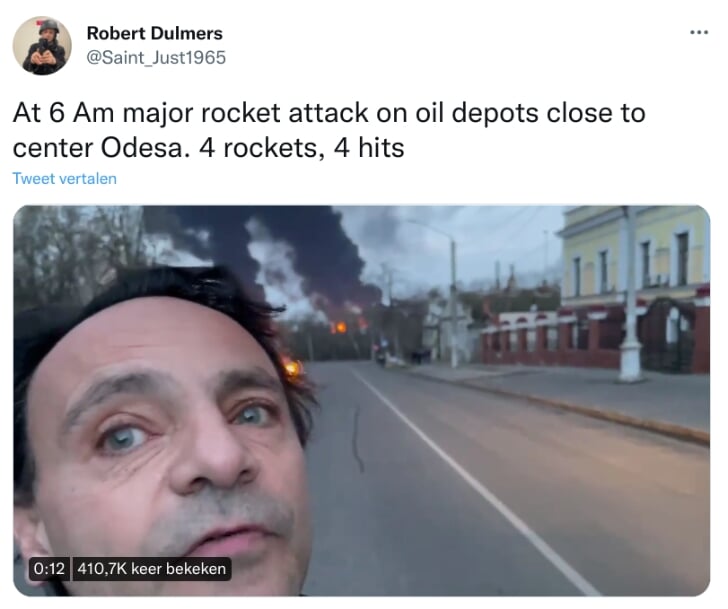The width and height of the screenshot is (728, 609).
Task: Click the Robert Dulmers display name
Action: (155, 33)
